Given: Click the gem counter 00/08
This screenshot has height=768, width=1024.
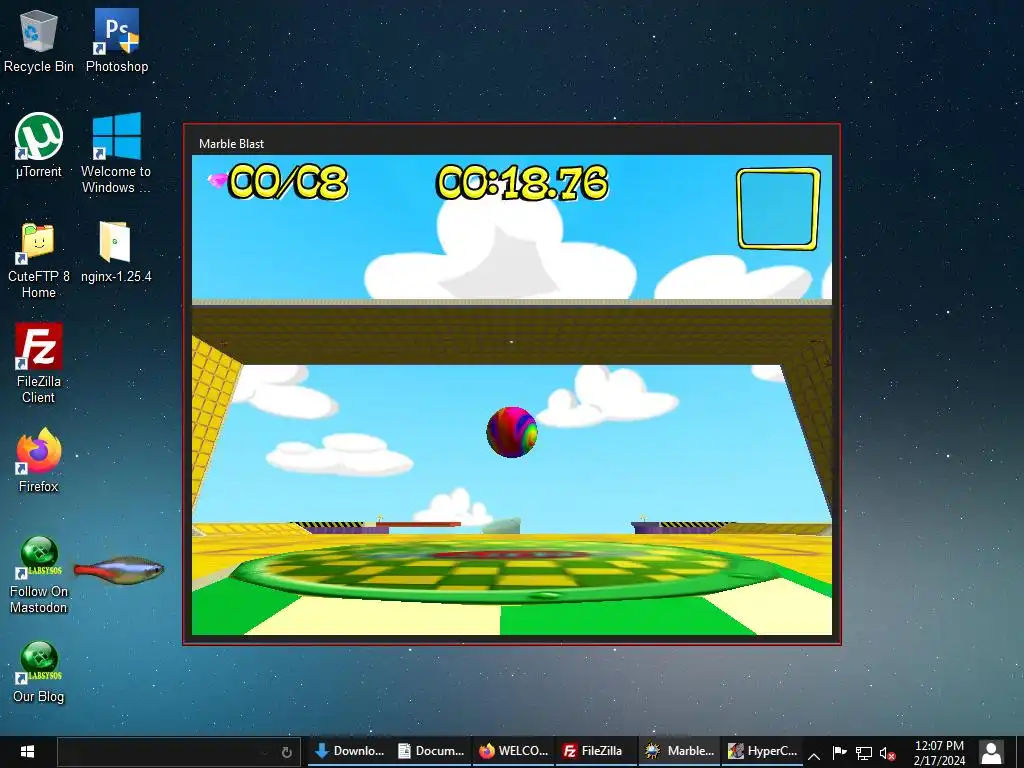Looking at the screenshot, I should click(x=287, y=181).
